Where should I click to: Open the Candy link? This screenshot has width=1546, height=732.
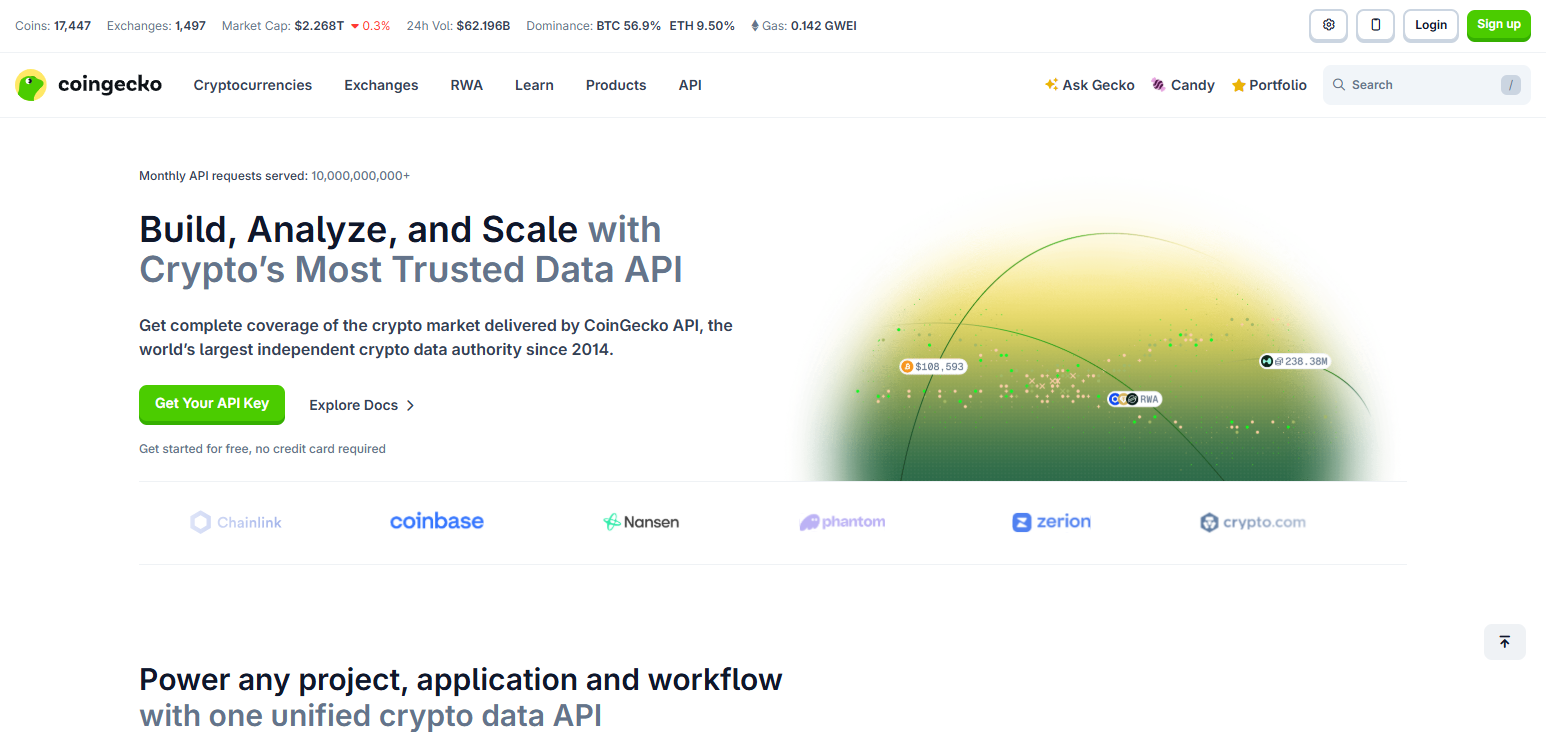1183,85
